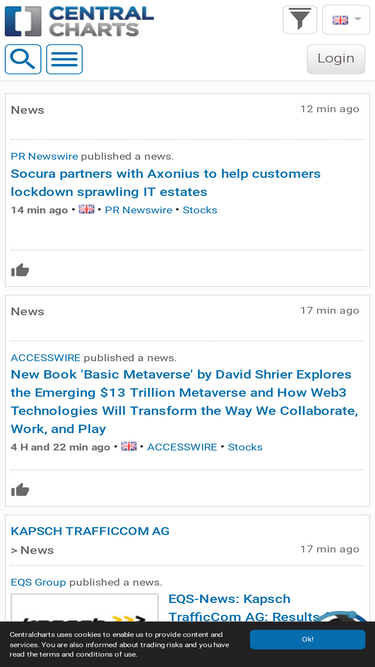The height and width of the screenshot is (667, 375).
Task: Like the Basic Metaverse book news post
Action: [x=20, y=490]
